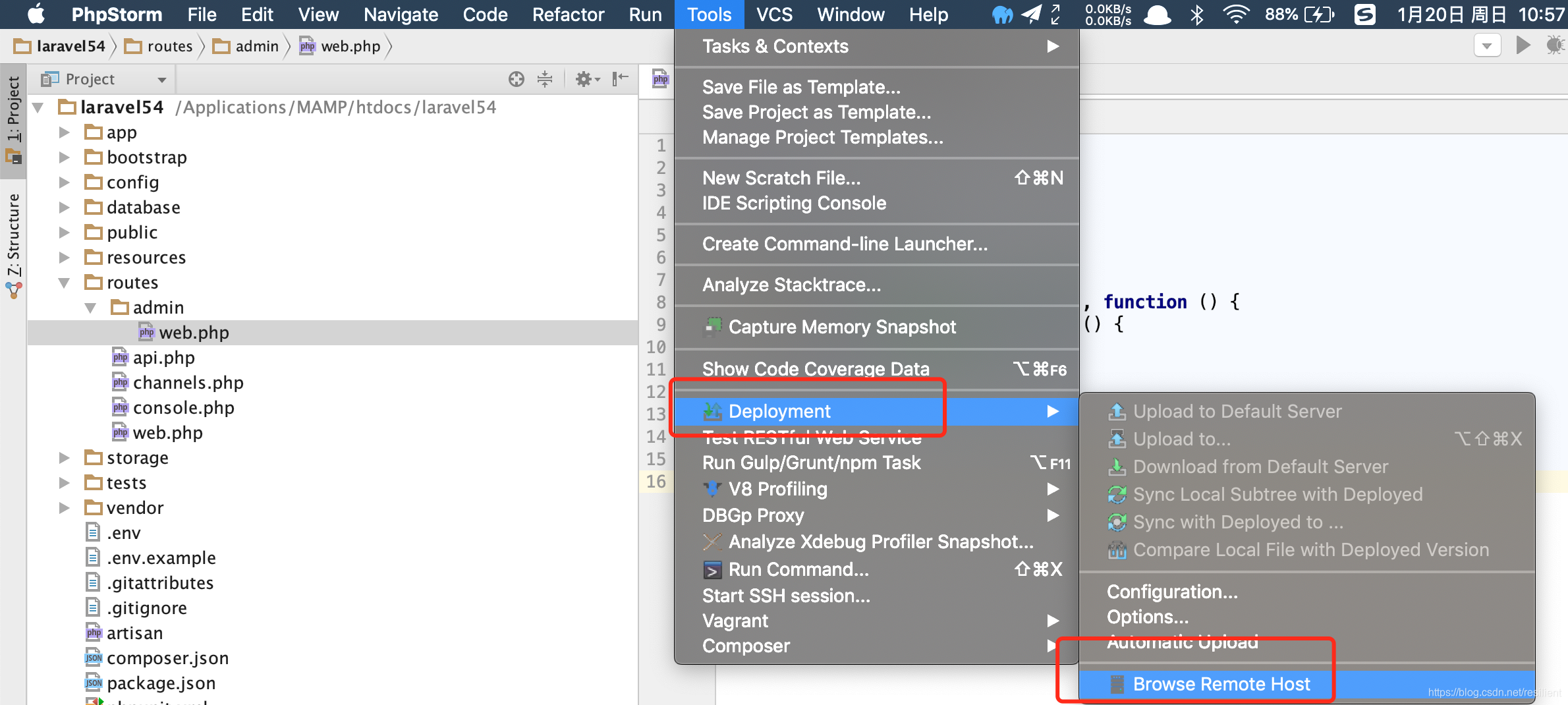Click the php editor tab icon
Viewport: 1568px width, 705px height.
pyautogui.click(x=660, y=79)
